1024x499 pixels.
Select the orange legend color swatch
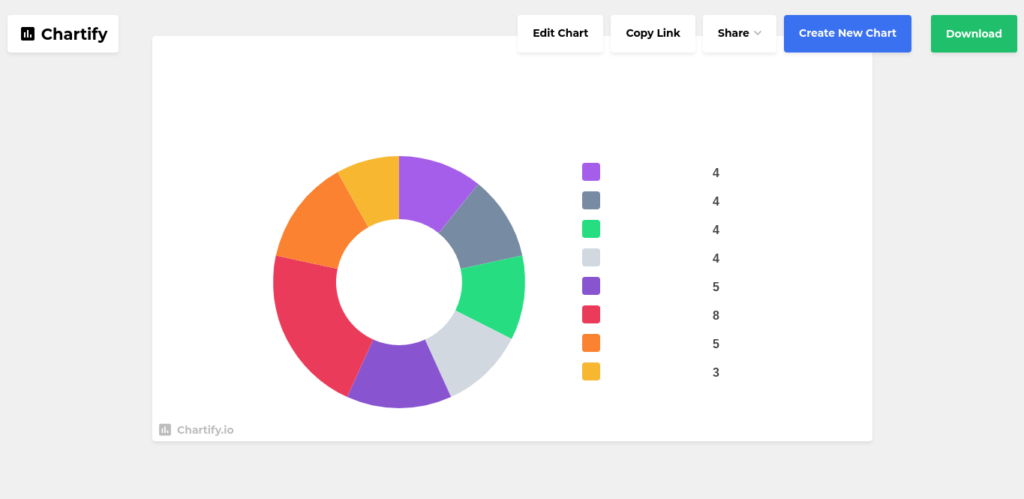tap(591, 343)
